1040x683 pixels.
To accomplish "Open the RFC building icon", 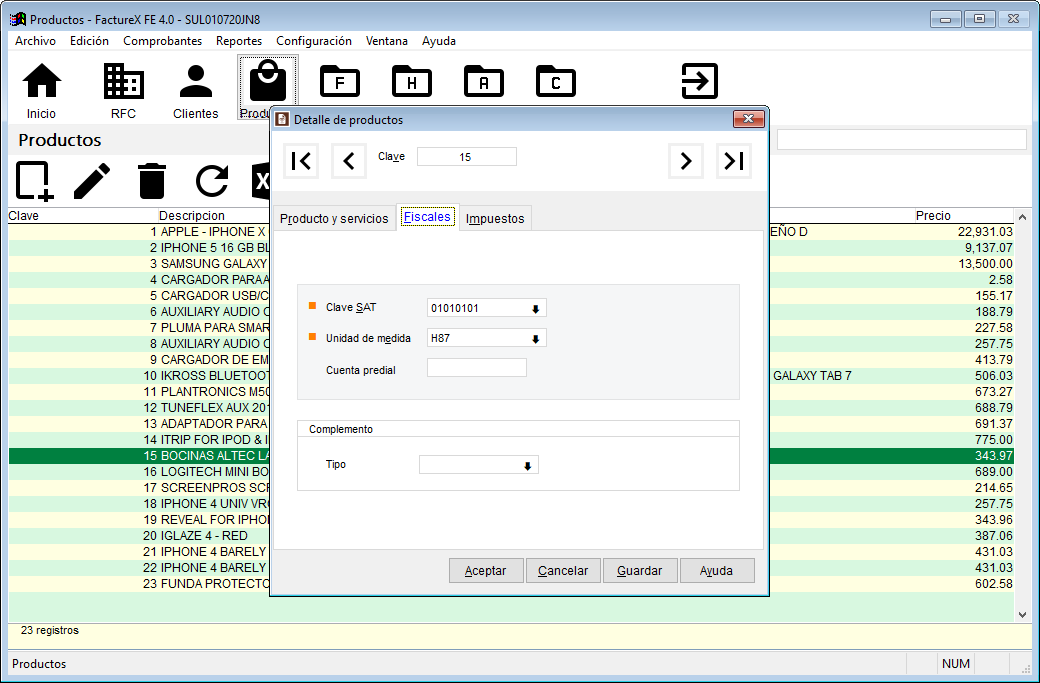I will click(123, 90).
